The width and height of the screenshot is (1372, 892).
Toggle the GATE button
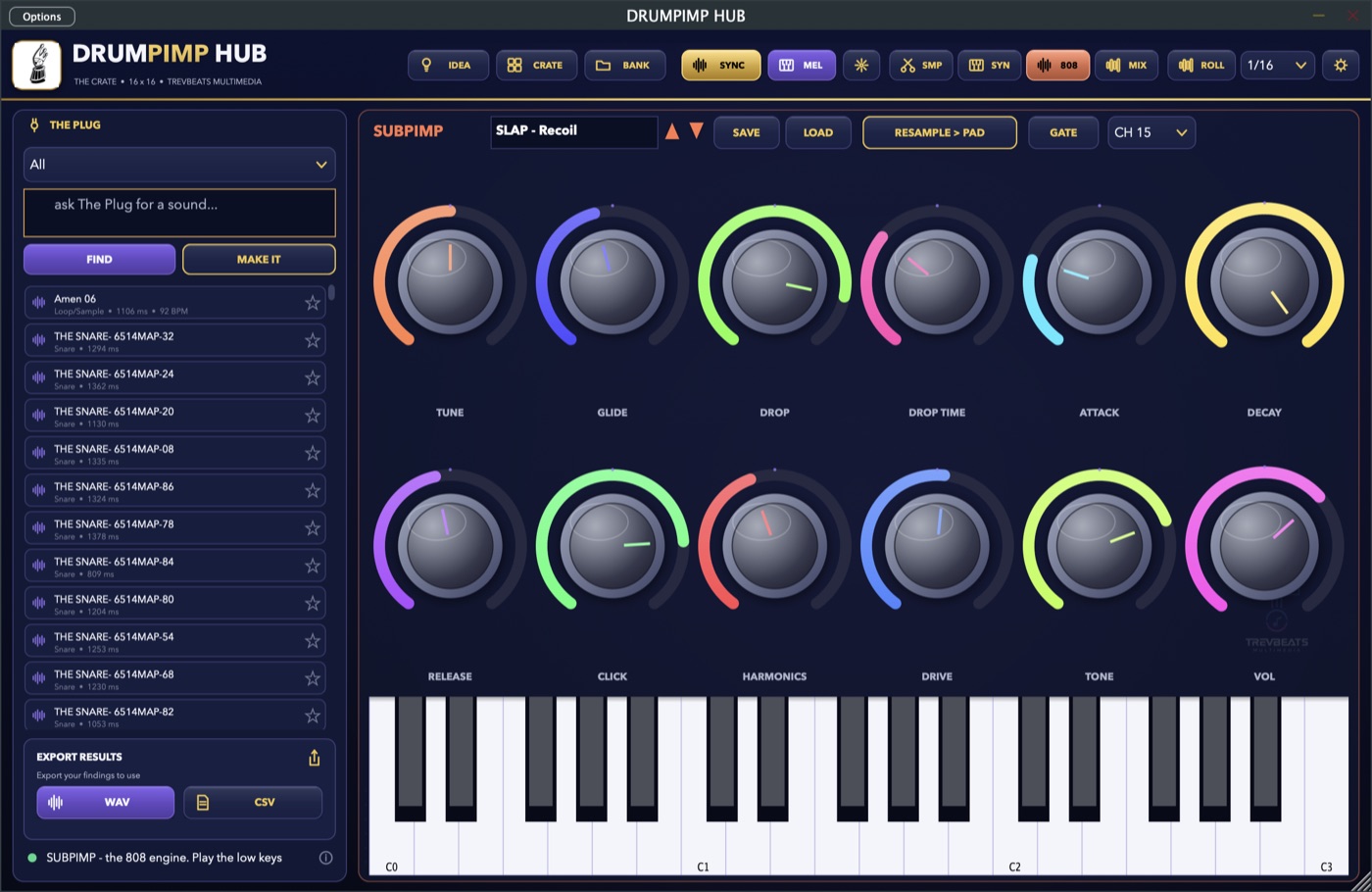coord(1063,132)
